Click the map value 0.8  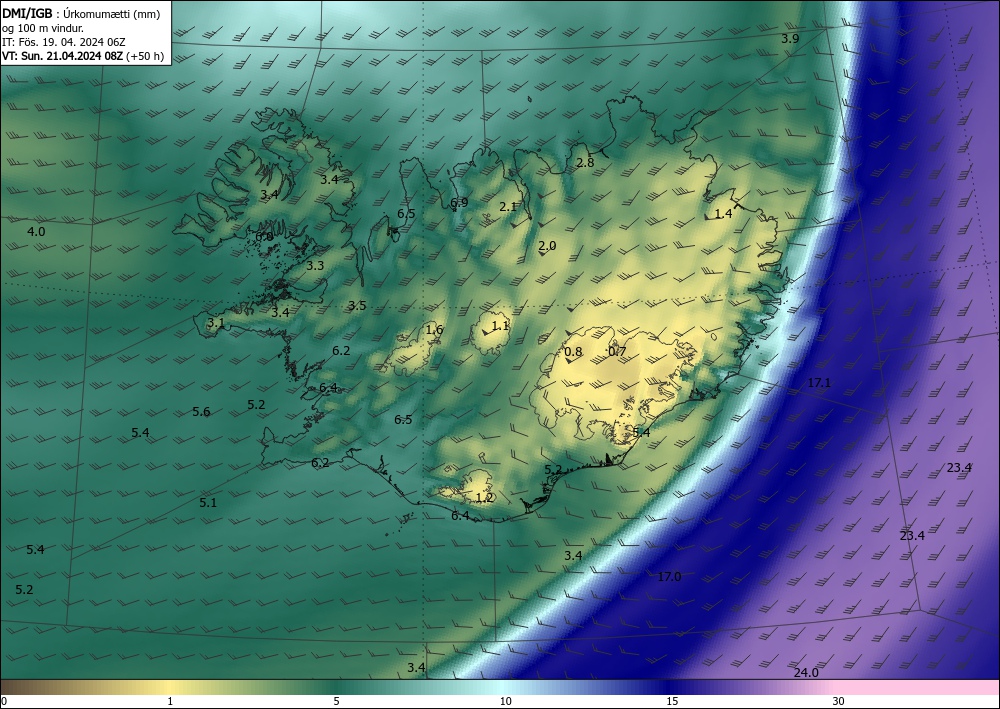[x=574, y=351]
